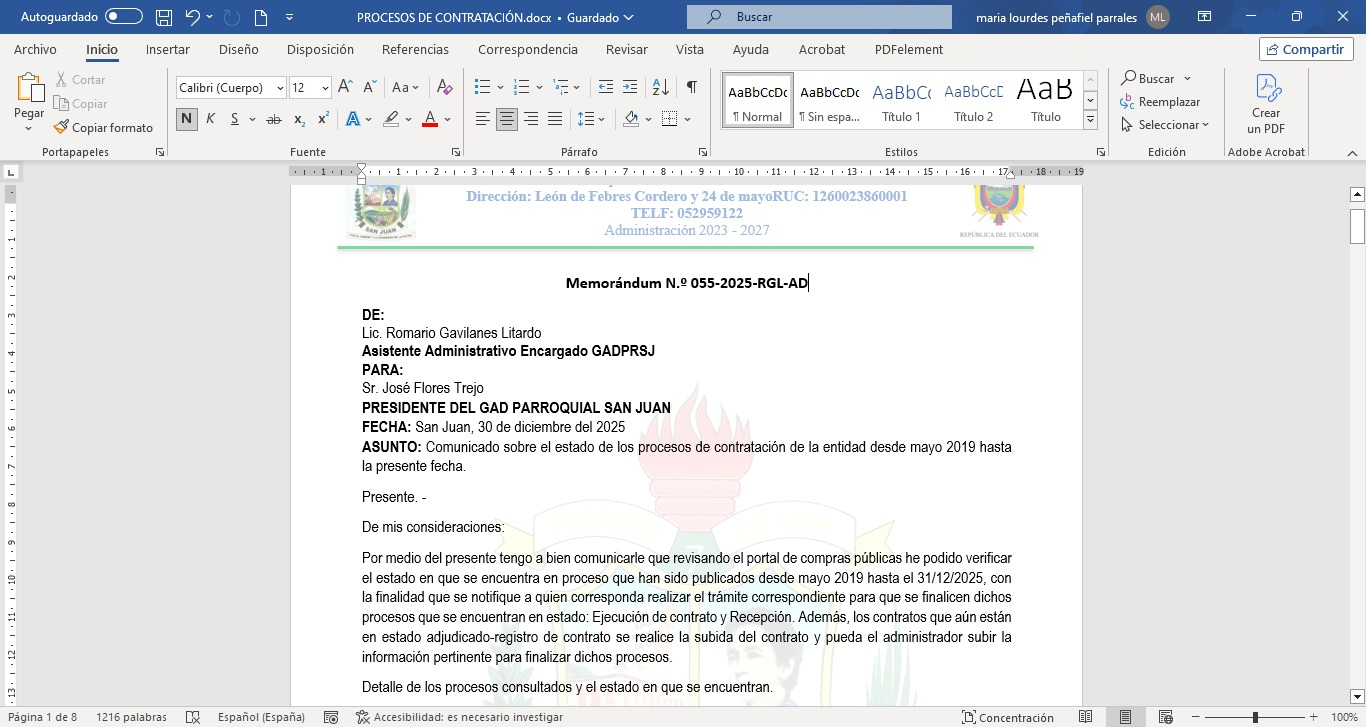Click the sort A-Z icon

(660, 88)
